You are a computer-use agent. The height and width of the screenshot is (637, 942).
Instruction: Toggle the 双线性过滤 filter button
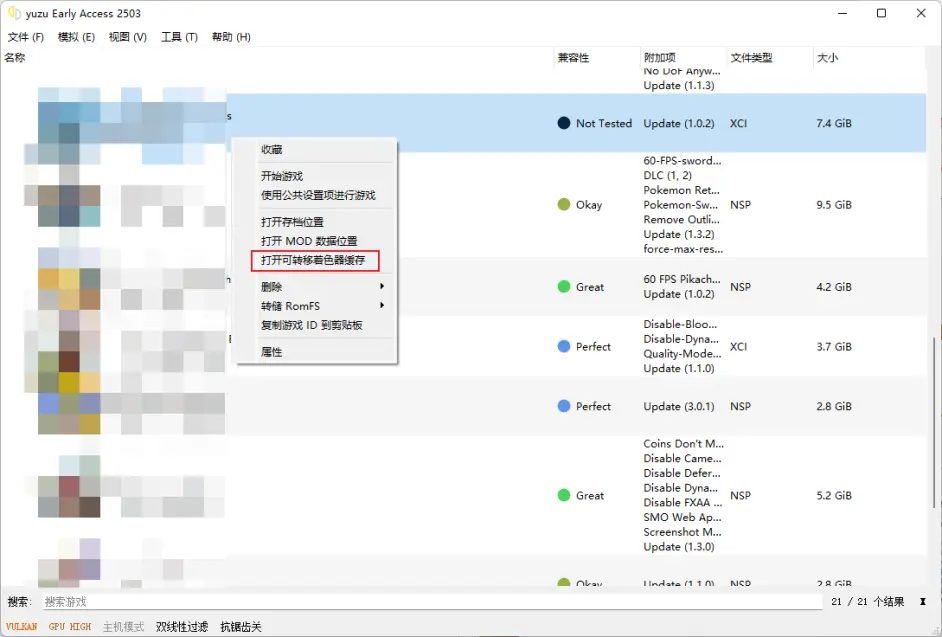(182, 627)
